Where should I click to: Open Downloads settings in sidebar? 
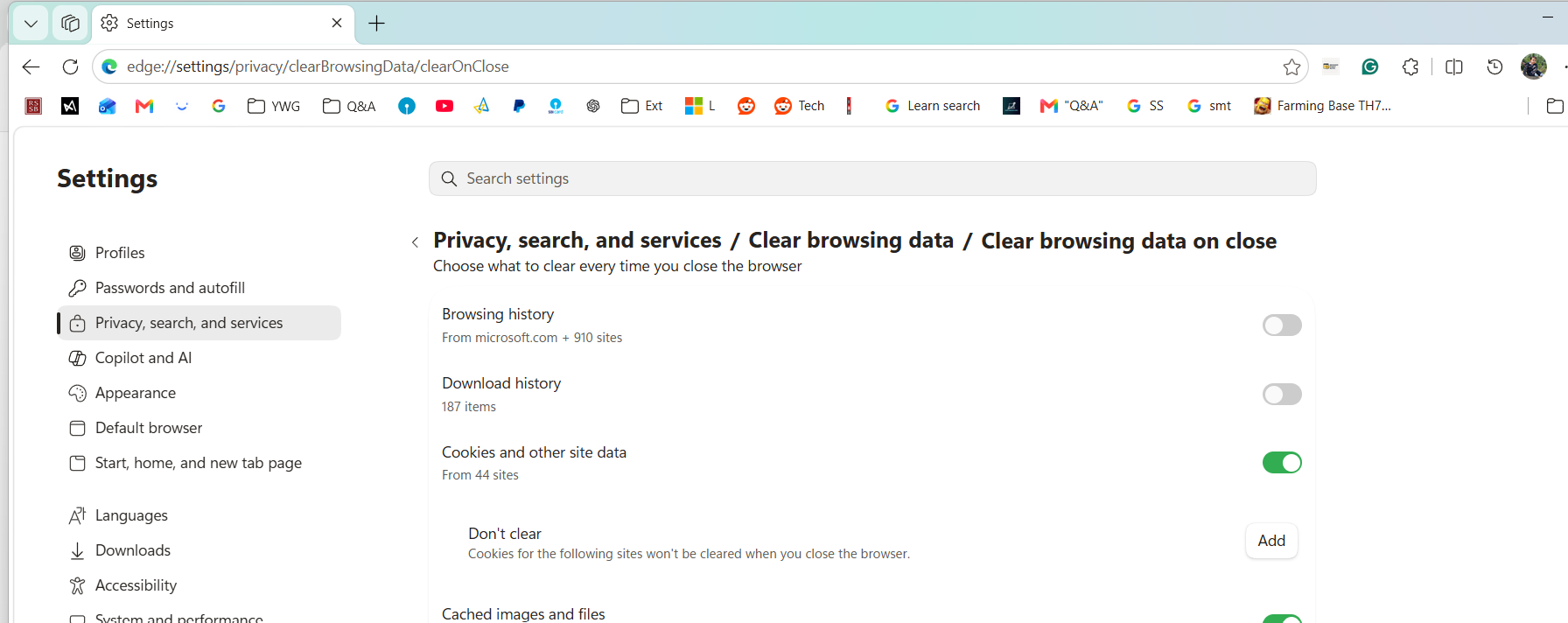click(x=199, y=550)
